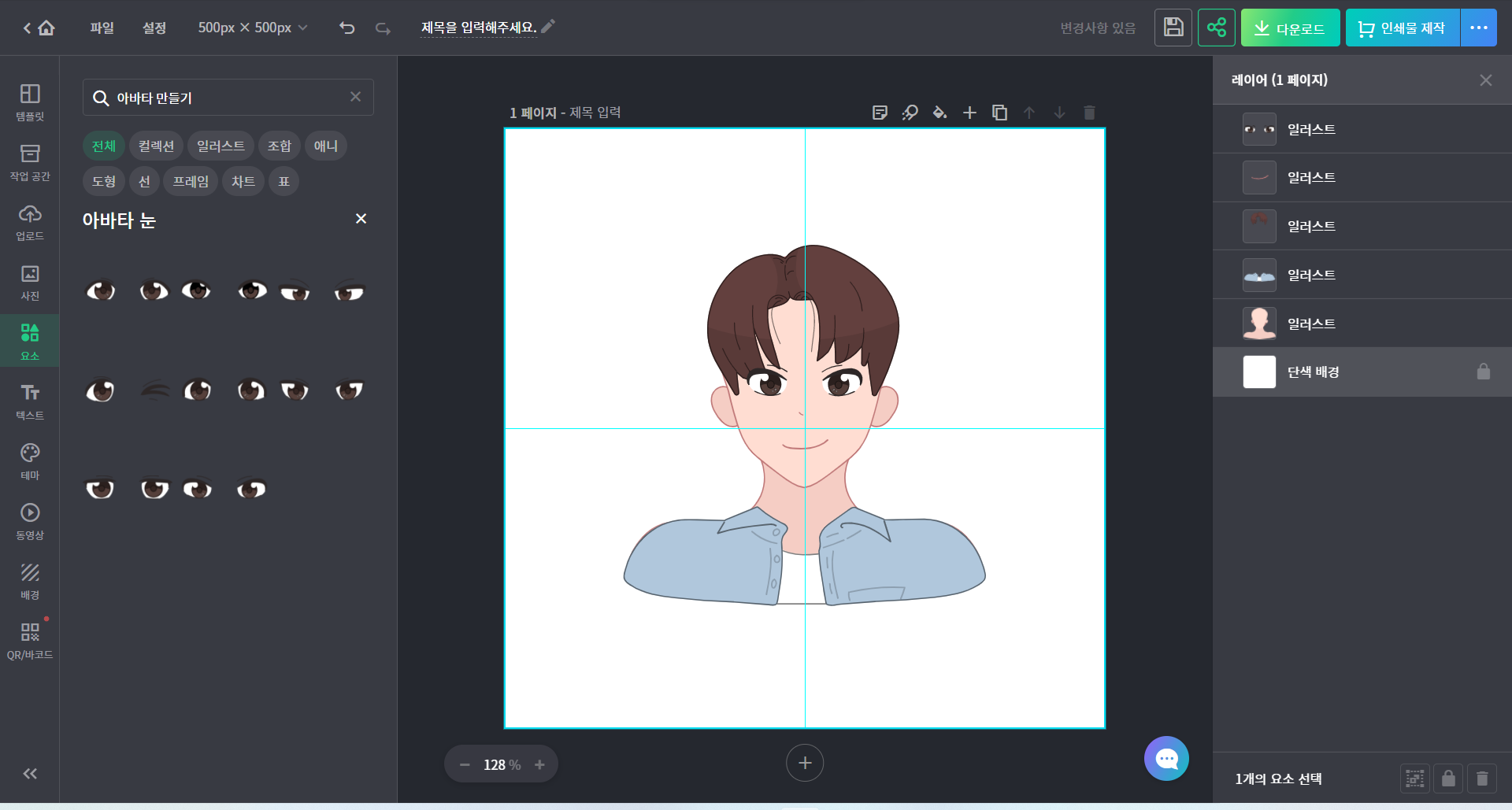Select the 도형 filter chip
The image size is (1512, 810).
pos(104,181)
